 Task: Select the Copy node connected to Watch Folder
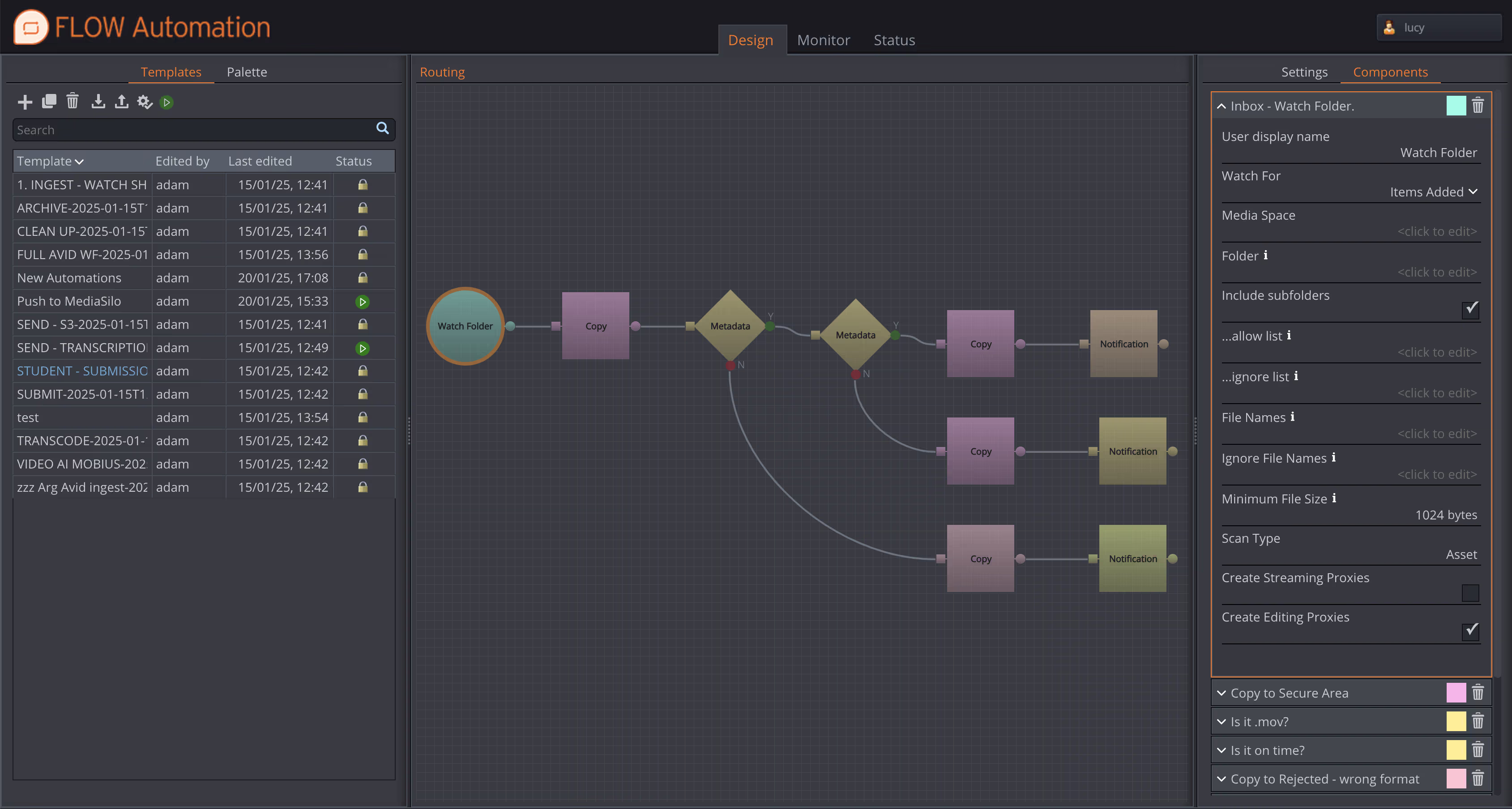(596, 326)
